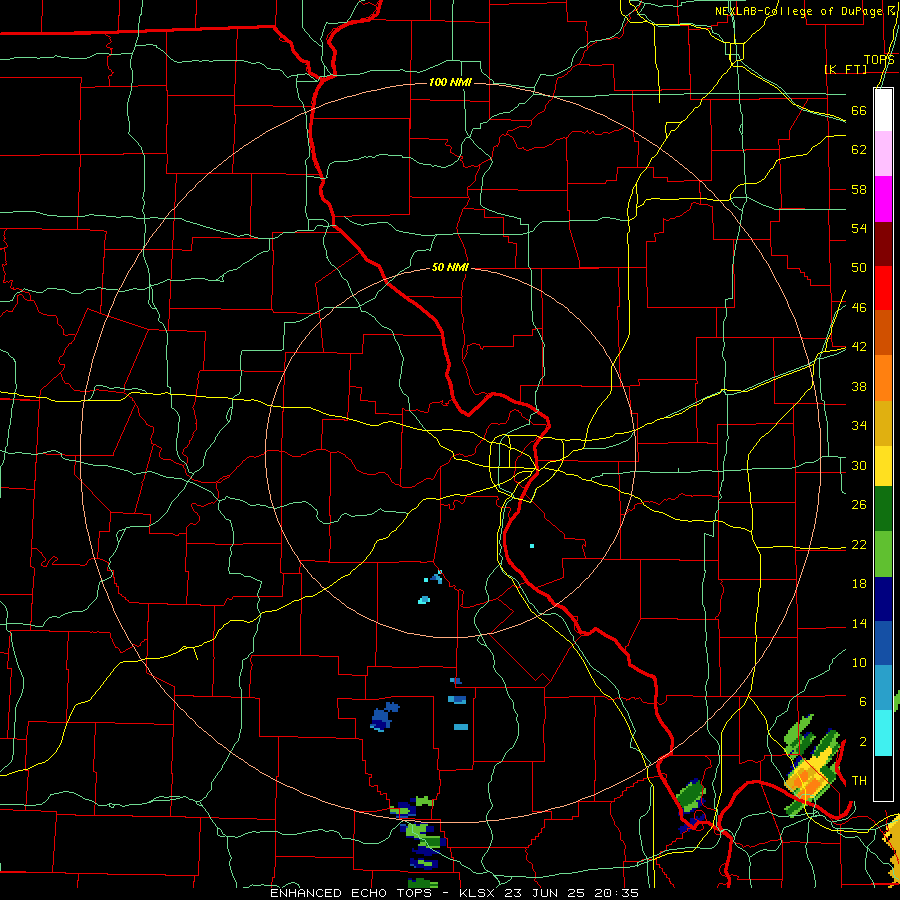Click the "54" legend value

pos(859,228)
